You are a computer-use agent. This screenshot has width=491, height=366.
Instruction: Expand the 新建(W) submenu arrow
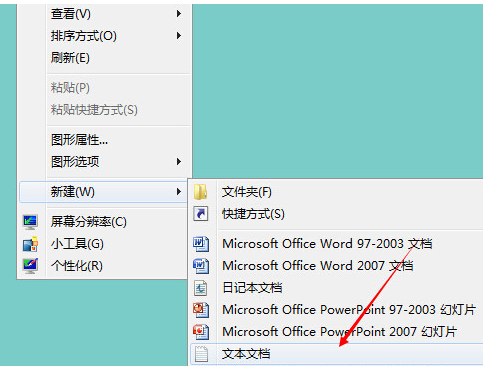(x=179, y=192)
